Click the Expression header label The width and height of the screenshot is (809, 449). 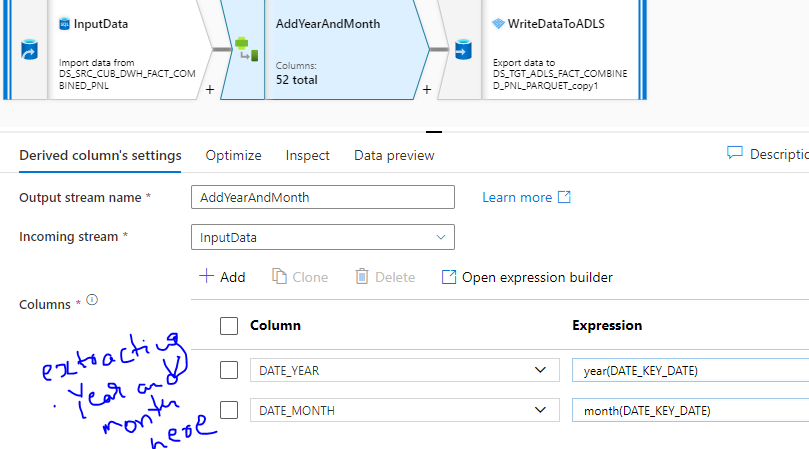click(607, 325)
